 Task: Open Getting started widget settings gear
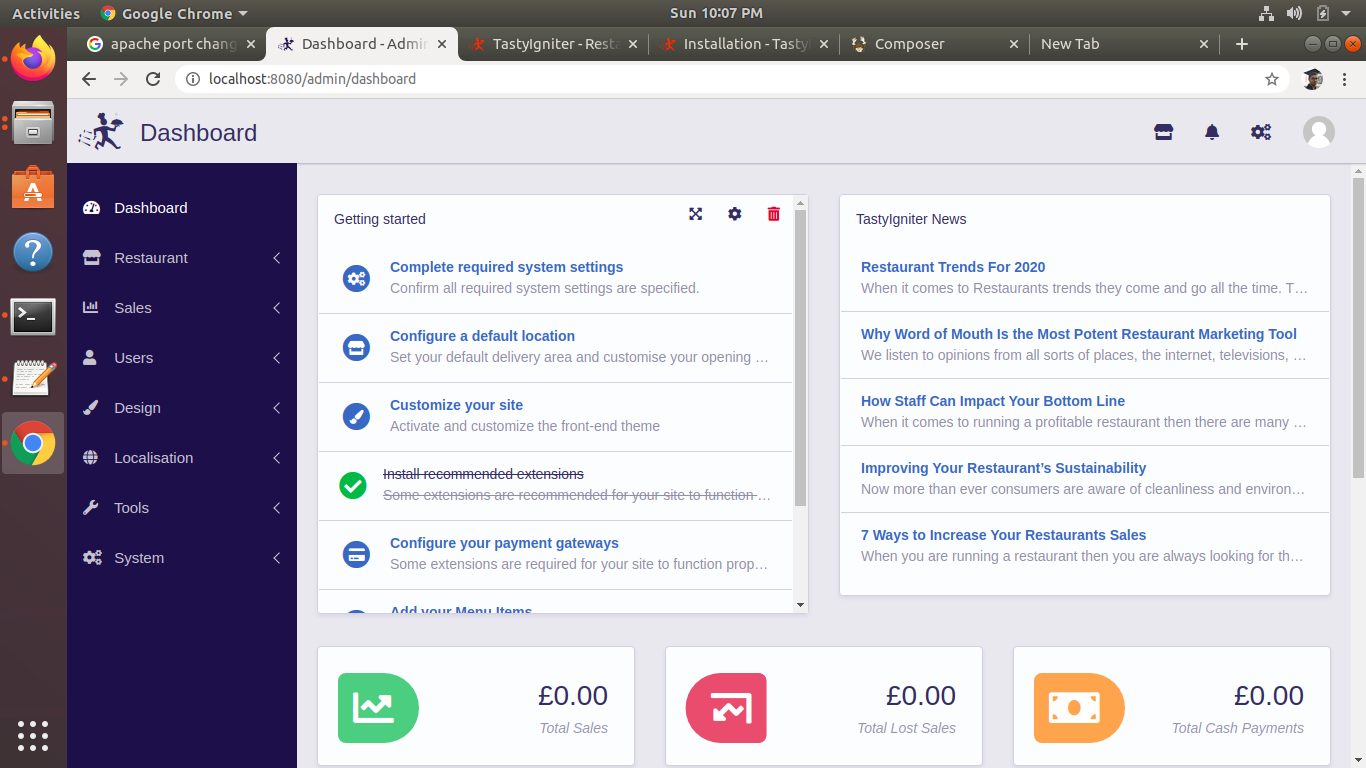click(735, 214)
